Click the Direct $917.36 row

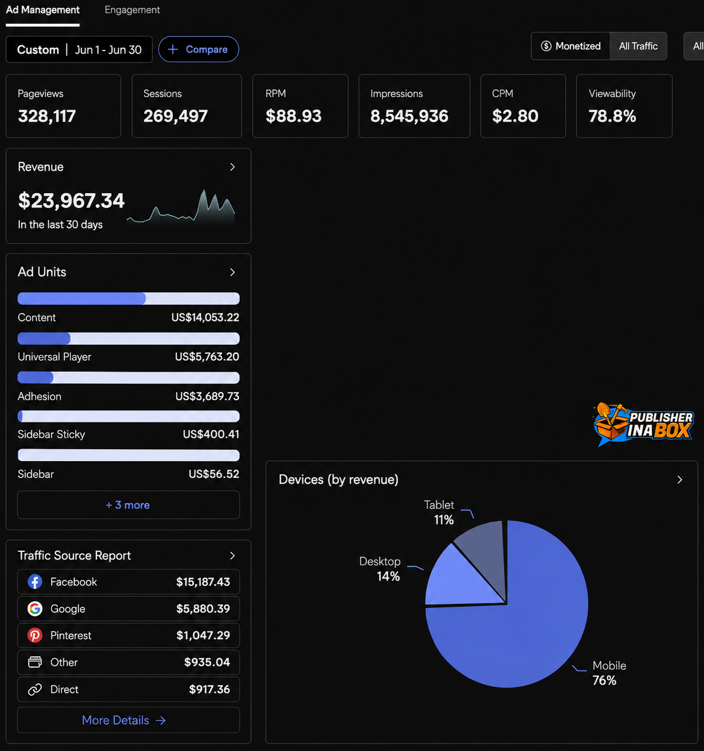[128, 689]
